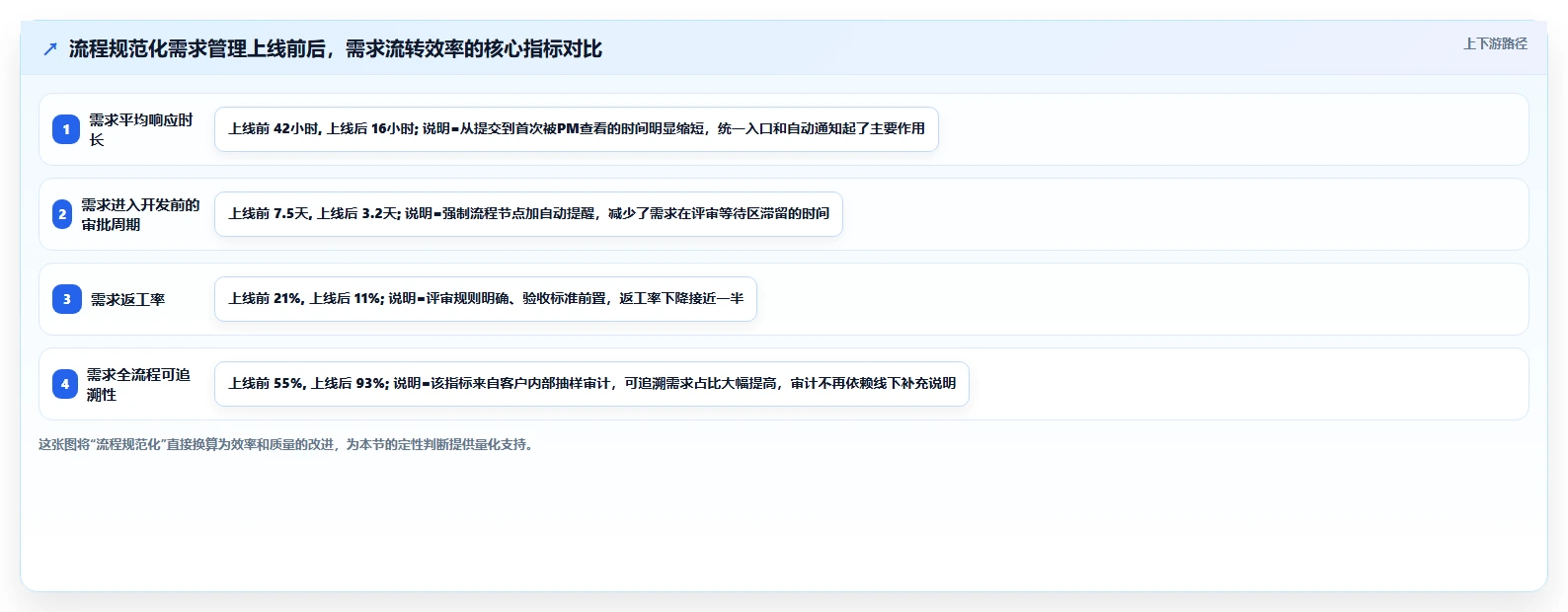
Task: Click the 上线前 55% description box
Action: pos(591,384)
